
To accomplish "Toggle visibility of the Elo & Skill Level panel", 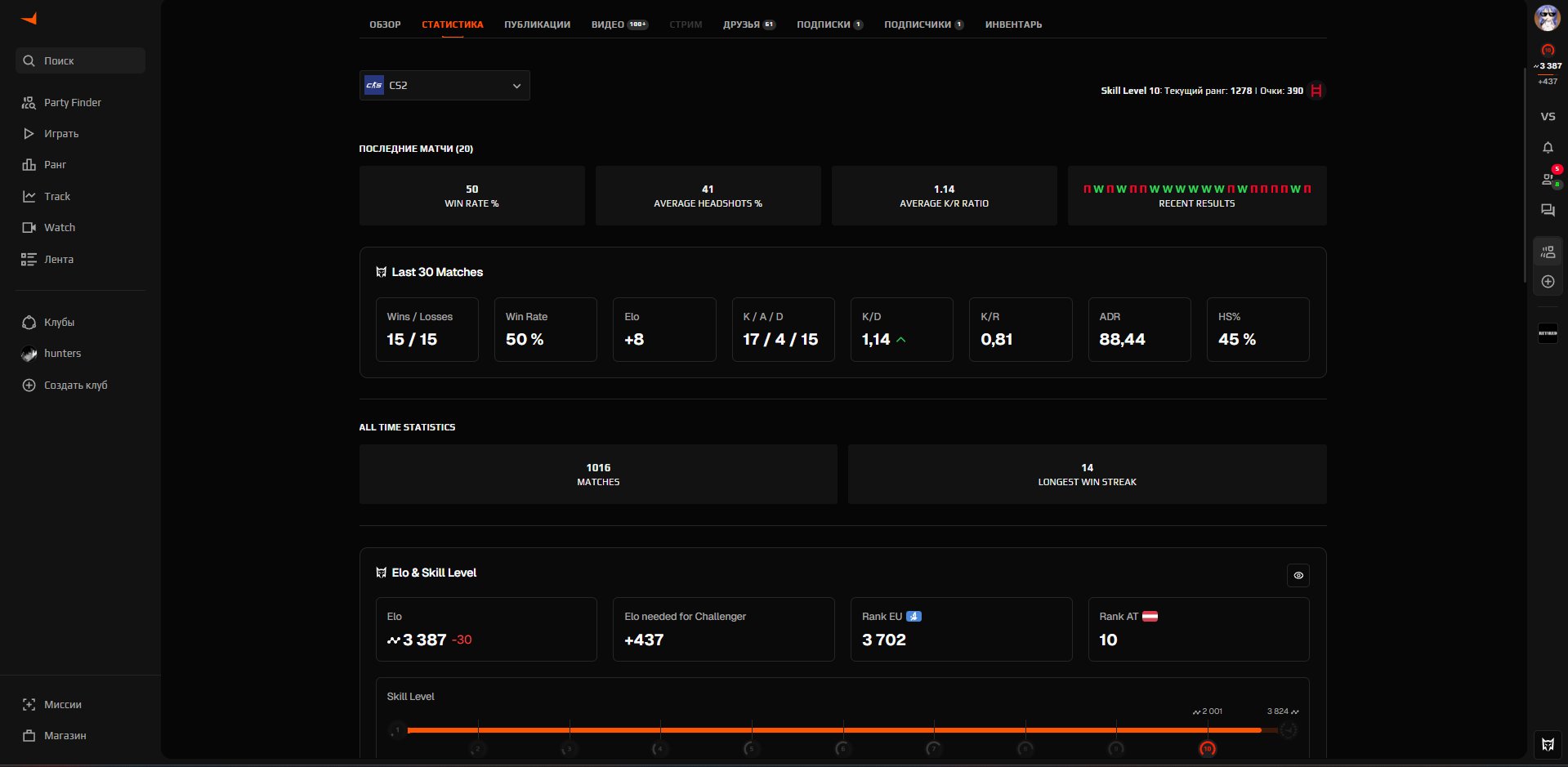I will point(1298,575).
